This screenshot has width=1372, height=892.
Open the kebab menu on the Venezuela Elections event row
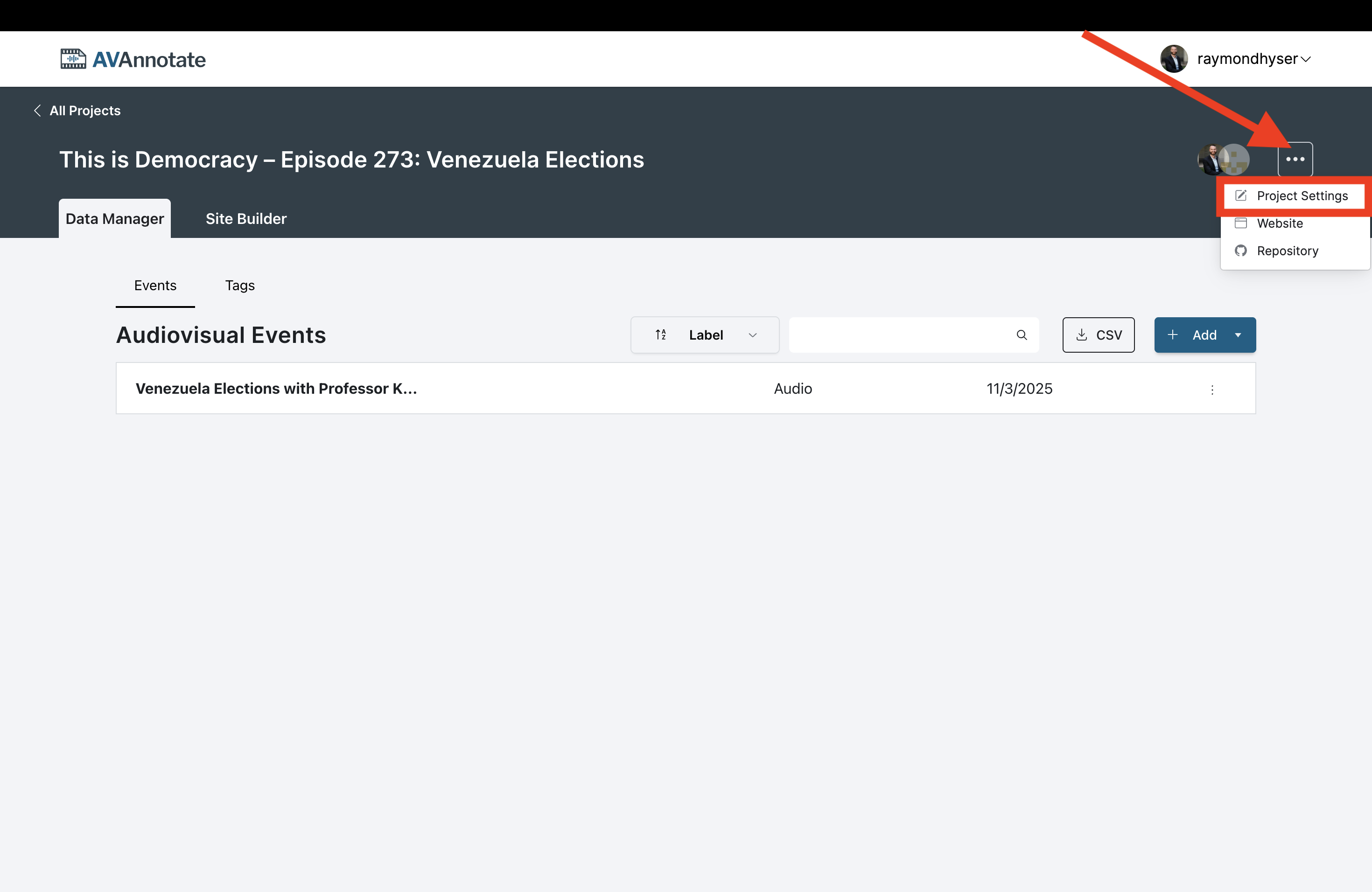1212,390
